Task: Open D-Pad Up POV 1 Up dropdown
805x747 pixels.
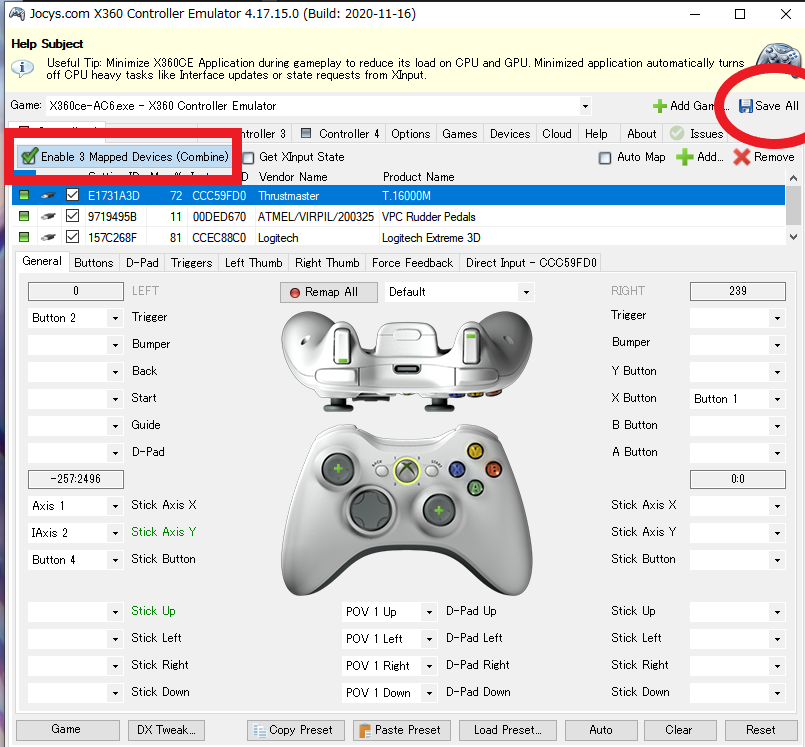Action: click(x=429, y=611)
